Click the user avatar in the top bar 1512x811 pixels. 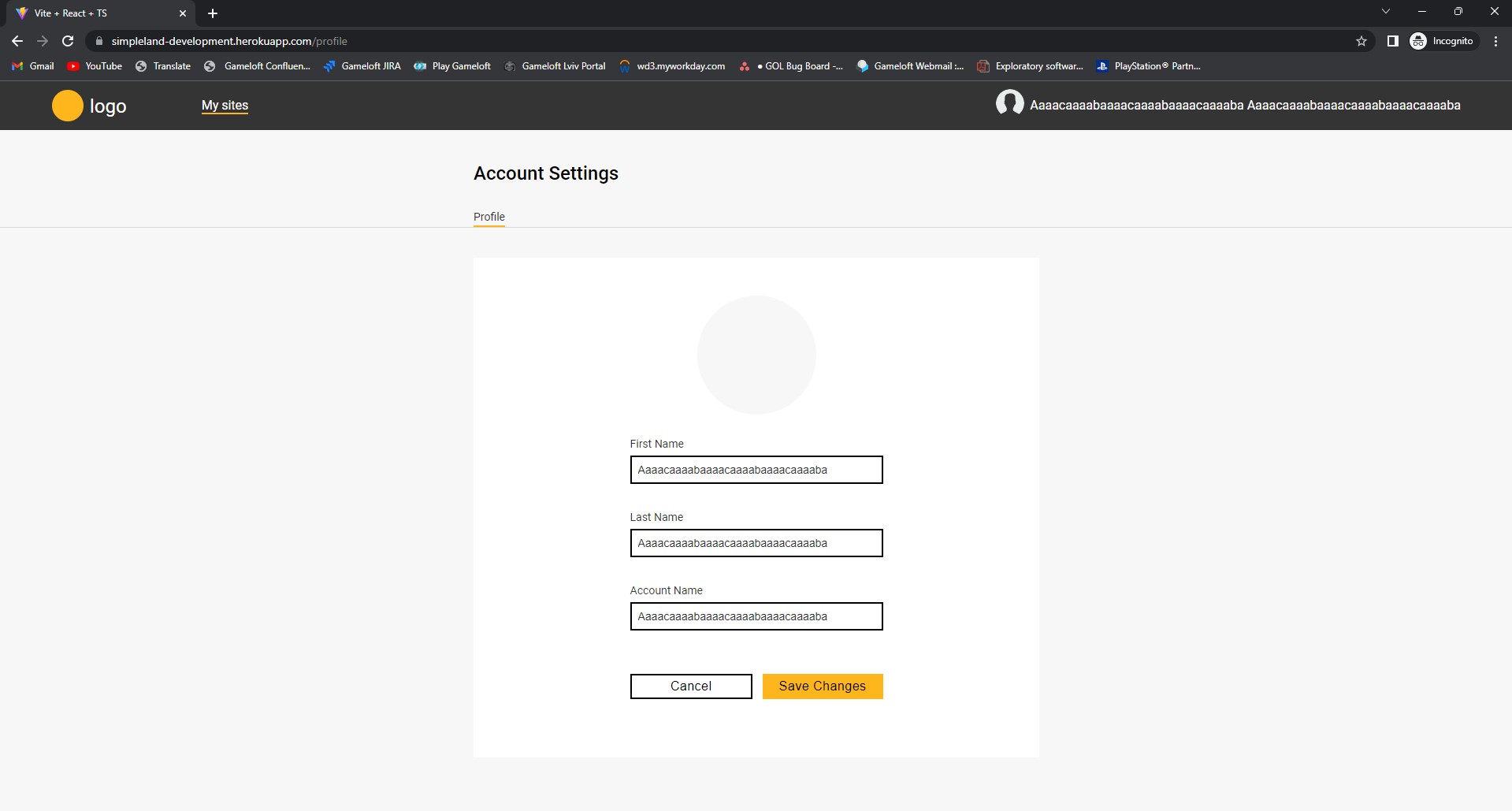point(1011,103)
